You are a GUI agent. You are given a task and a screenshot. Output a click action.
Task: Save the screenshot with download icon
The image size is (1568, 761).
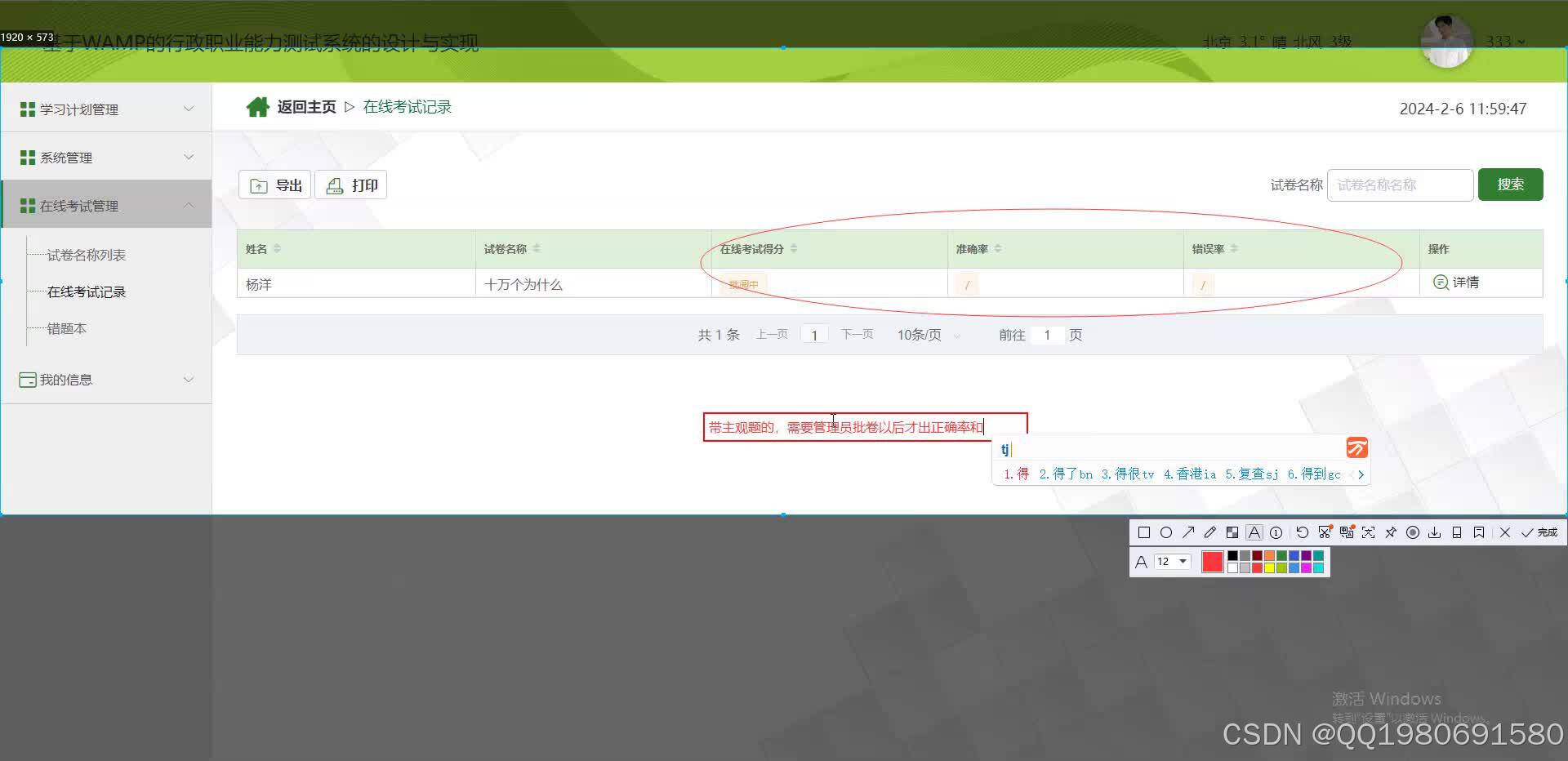coord(1435,532)
